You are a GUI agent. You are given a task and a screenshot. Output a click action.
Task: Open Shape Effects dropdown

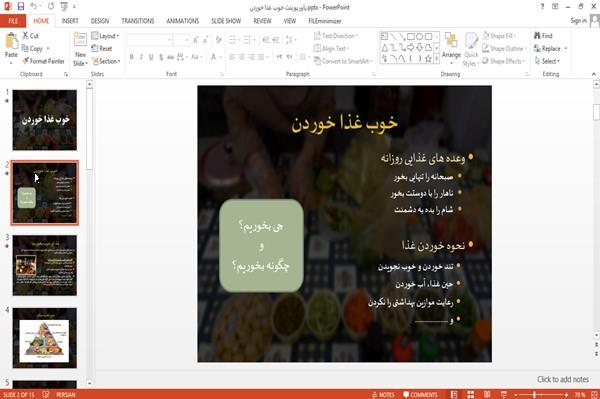(x=504, y=61)
